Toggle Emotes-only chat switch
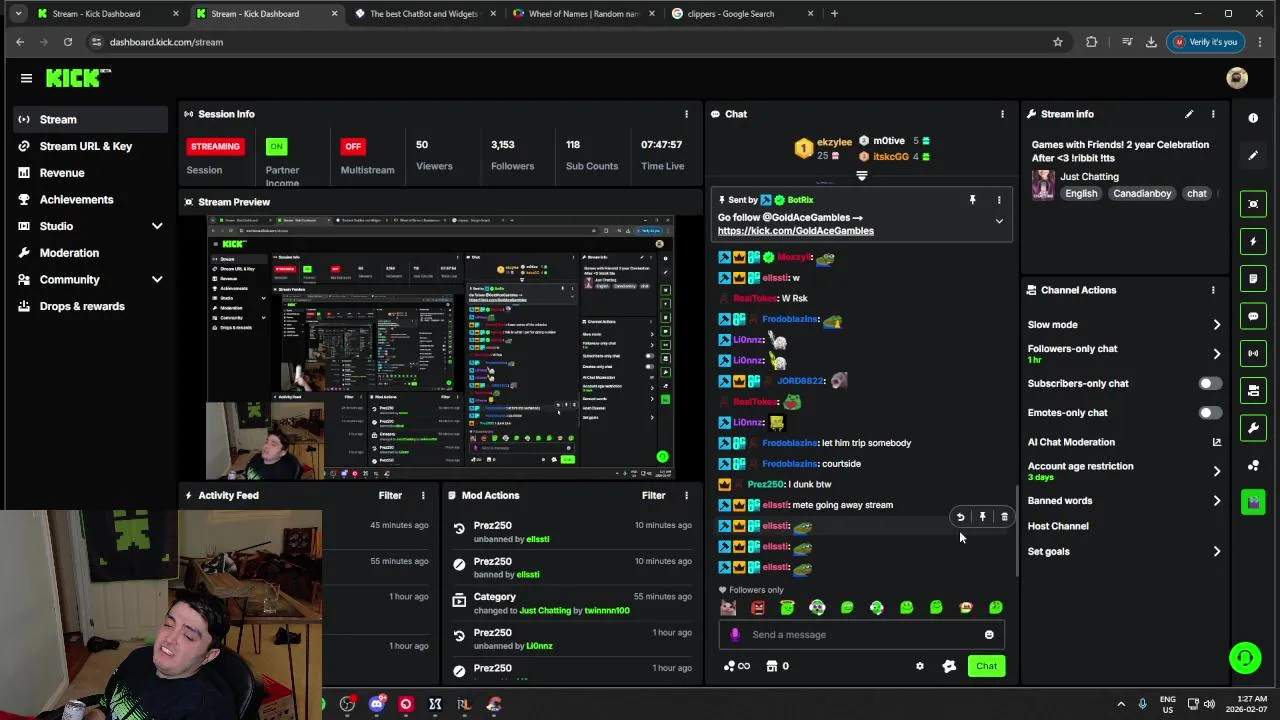1280x720 pixels. click(1209, 412)
